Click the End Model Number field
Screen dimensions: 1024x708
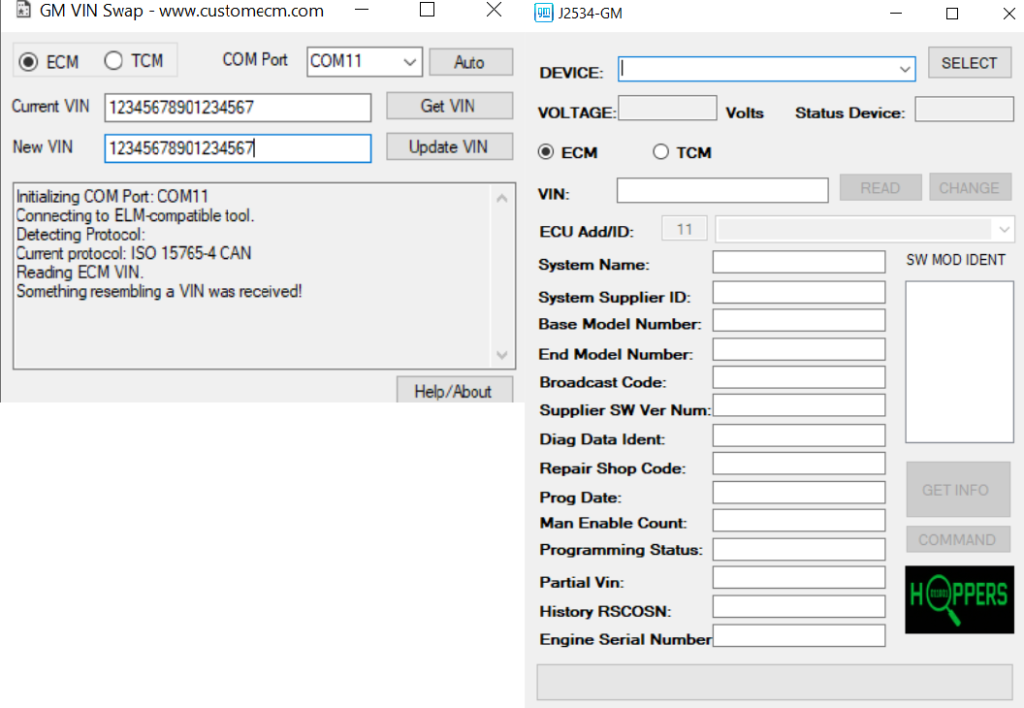pos(799,349)
